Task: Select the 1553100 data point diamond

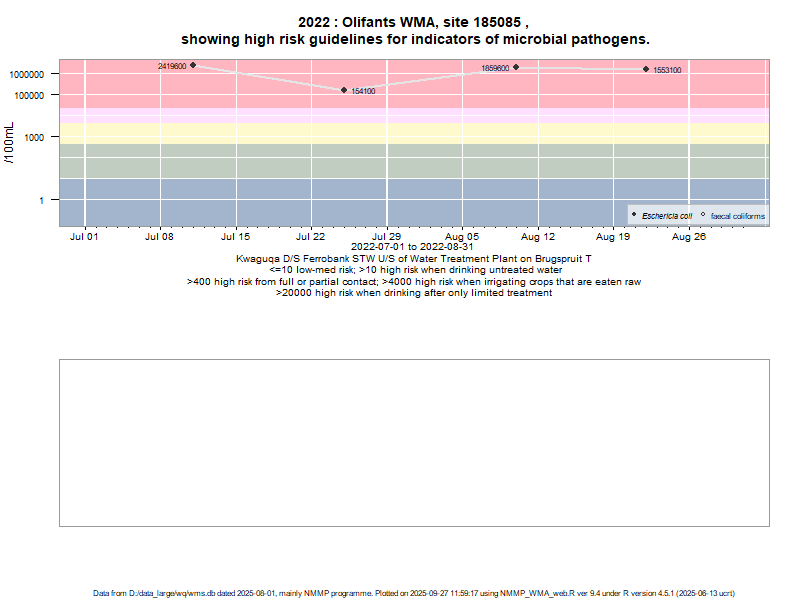Action: click(x=646, y=69)
